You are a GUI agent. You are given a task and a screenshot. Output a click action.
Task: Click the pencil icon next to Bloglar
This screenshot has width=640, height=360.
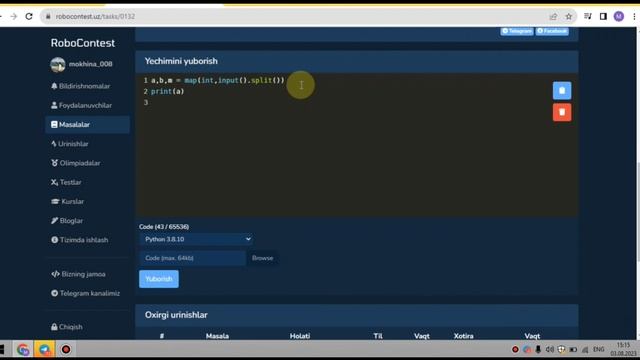pos(54,220)
